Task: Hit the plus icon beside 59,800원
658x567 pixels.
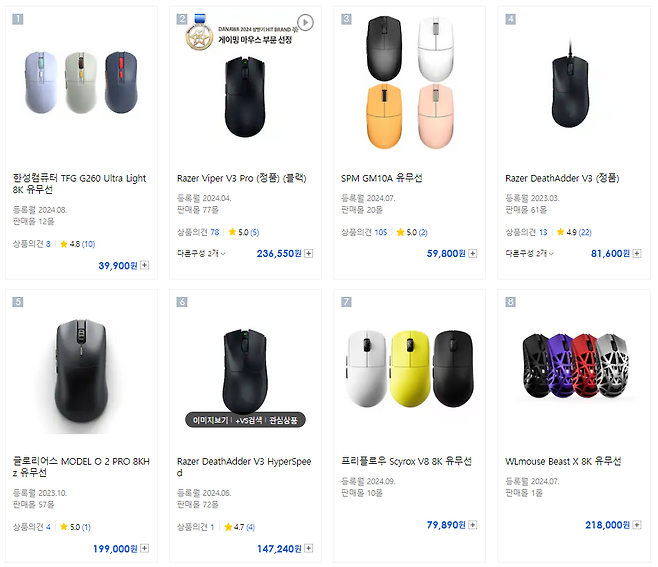Action: pos(472,253)
